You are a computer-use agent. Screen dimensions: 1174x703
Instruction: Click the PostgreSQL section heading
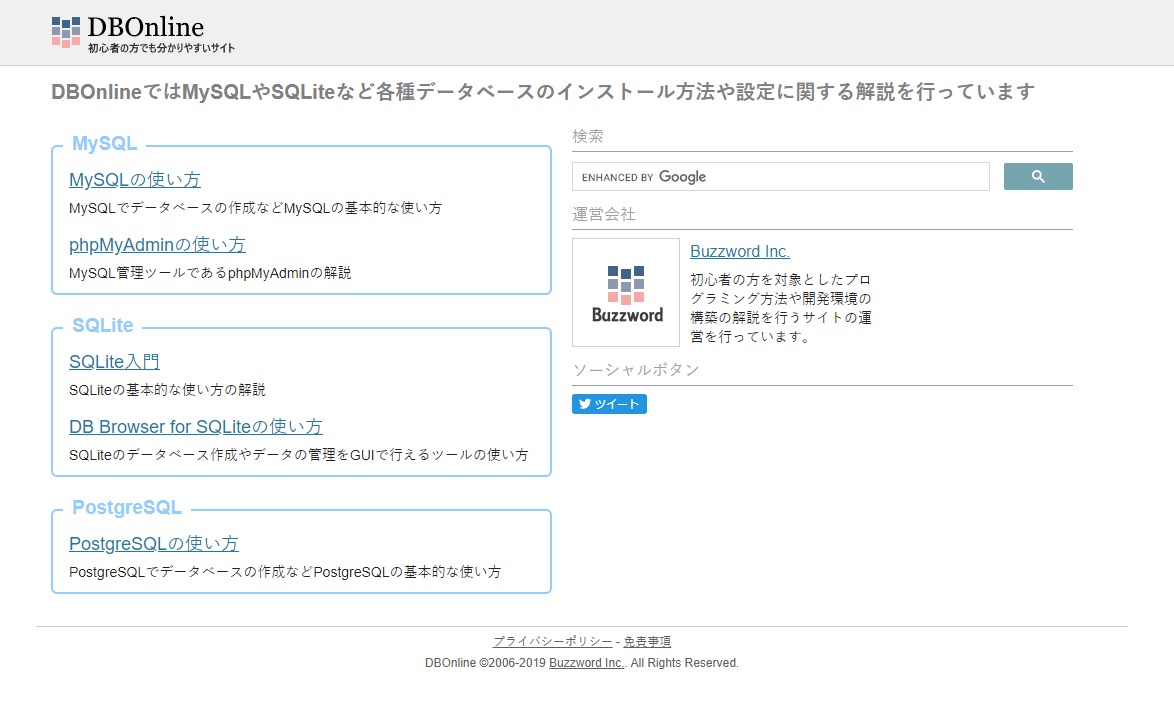point(127,507)
